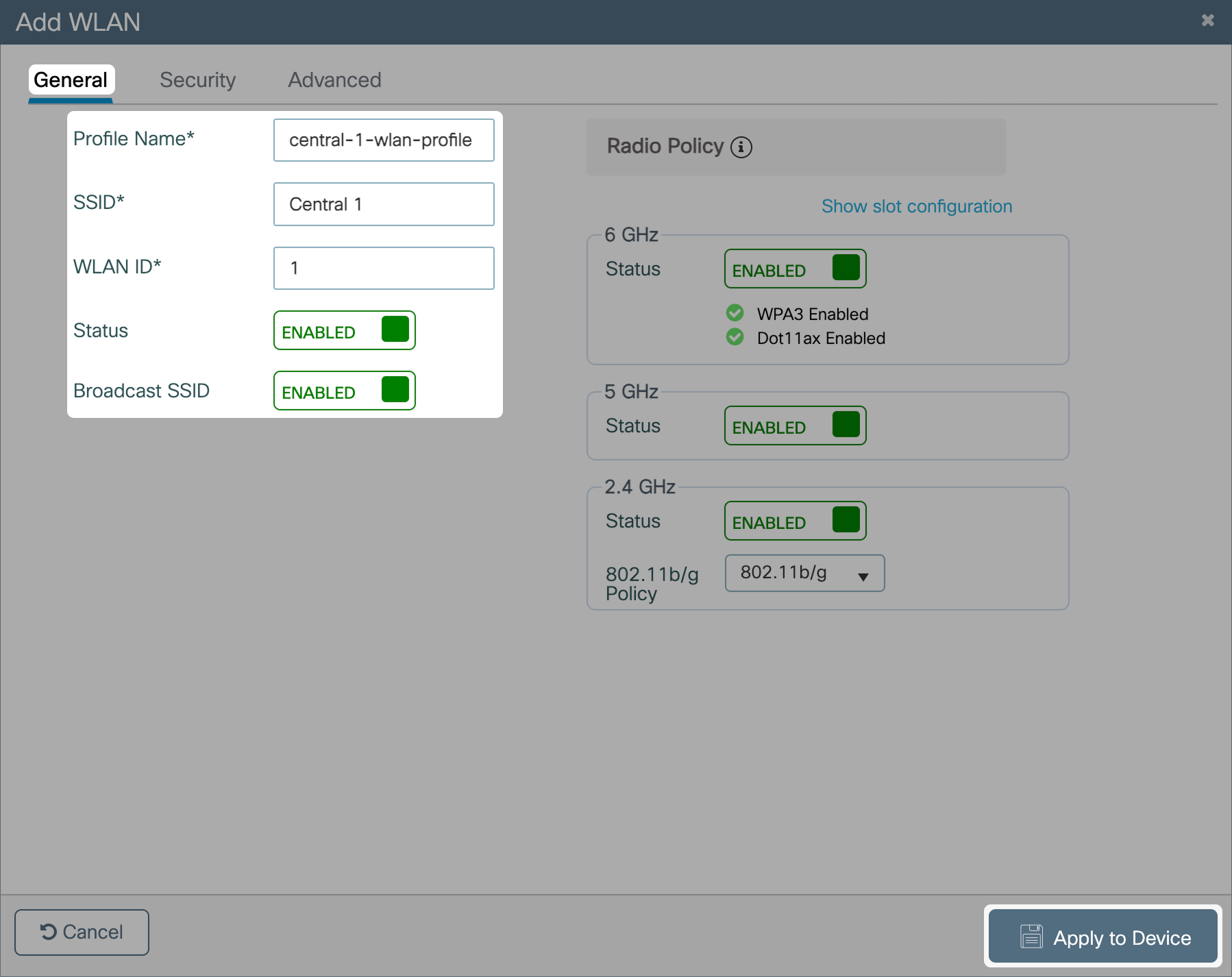Click the Dot11ax Enabled green checkmark icon
1232x977 pixels.
[x=735, y=337]
